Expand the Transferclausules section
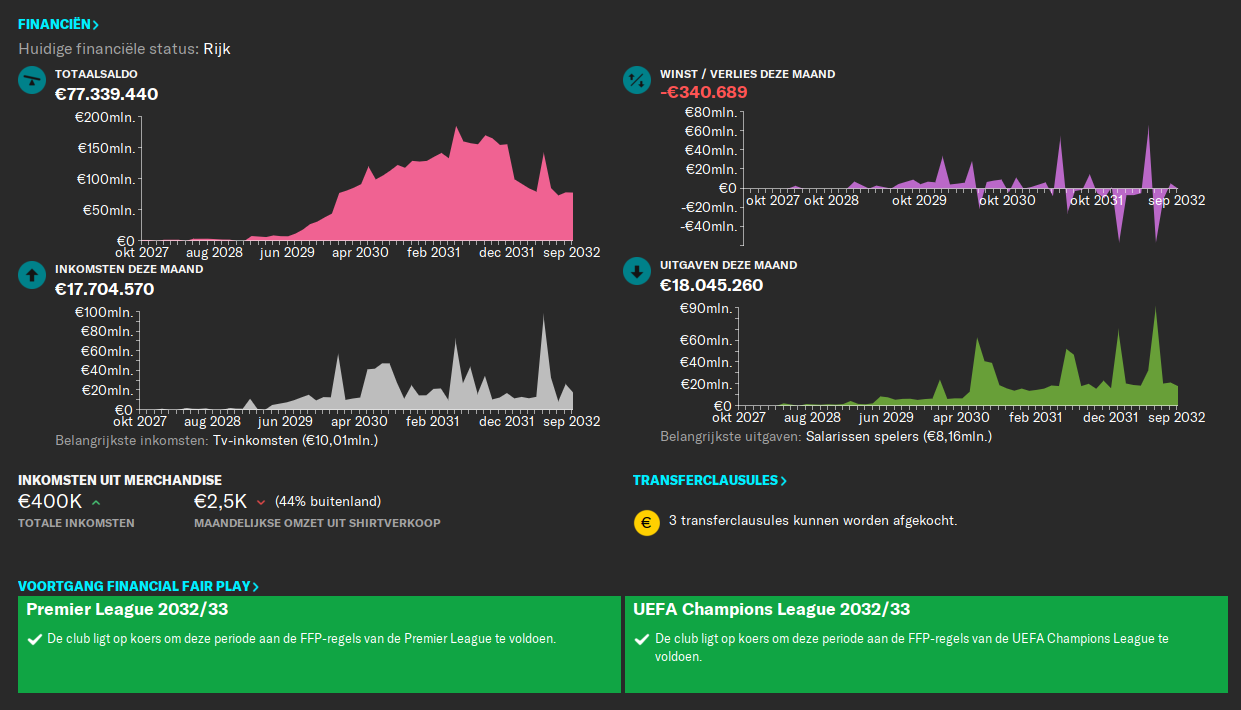Image resolution: width=1241 pixels, height=710 pixels. 709,480
